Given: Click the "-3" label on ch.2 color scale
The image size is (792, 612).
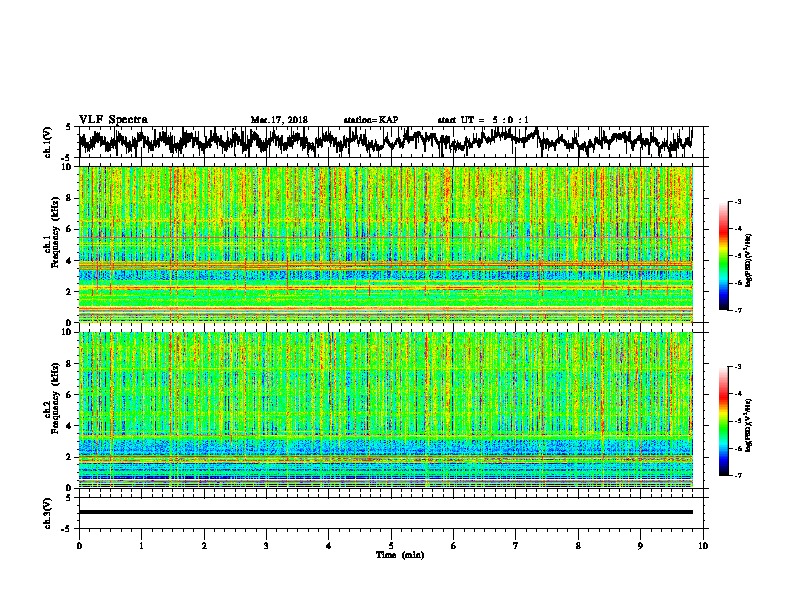Looking at the screenshot, I should (737, 367).
